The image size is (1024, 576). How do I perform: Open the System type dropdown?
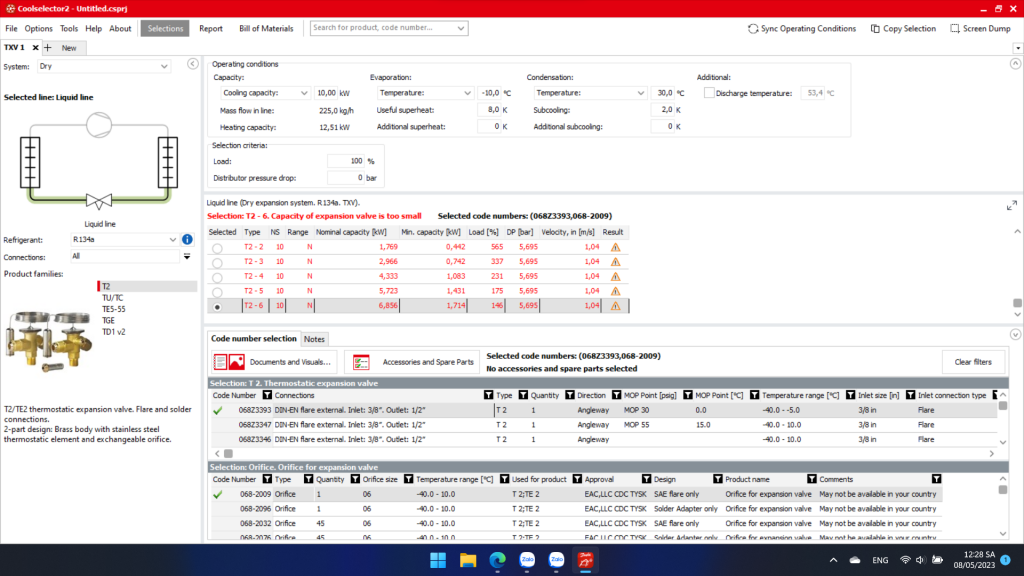pyautogui.click(x=104, y=66)
